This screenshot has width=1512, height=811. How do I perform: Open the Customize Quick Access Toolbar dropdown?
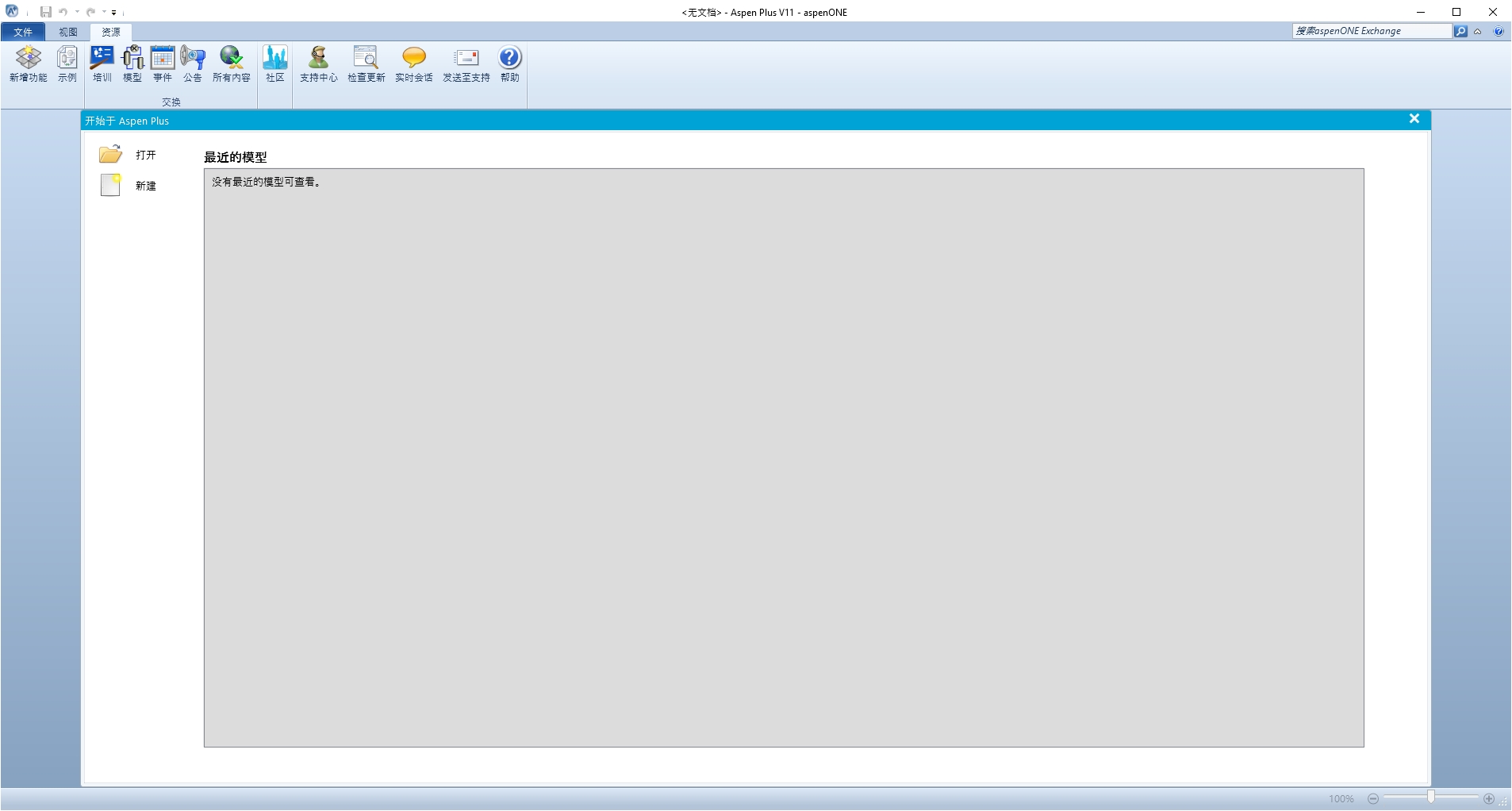(x=114, y=13)
